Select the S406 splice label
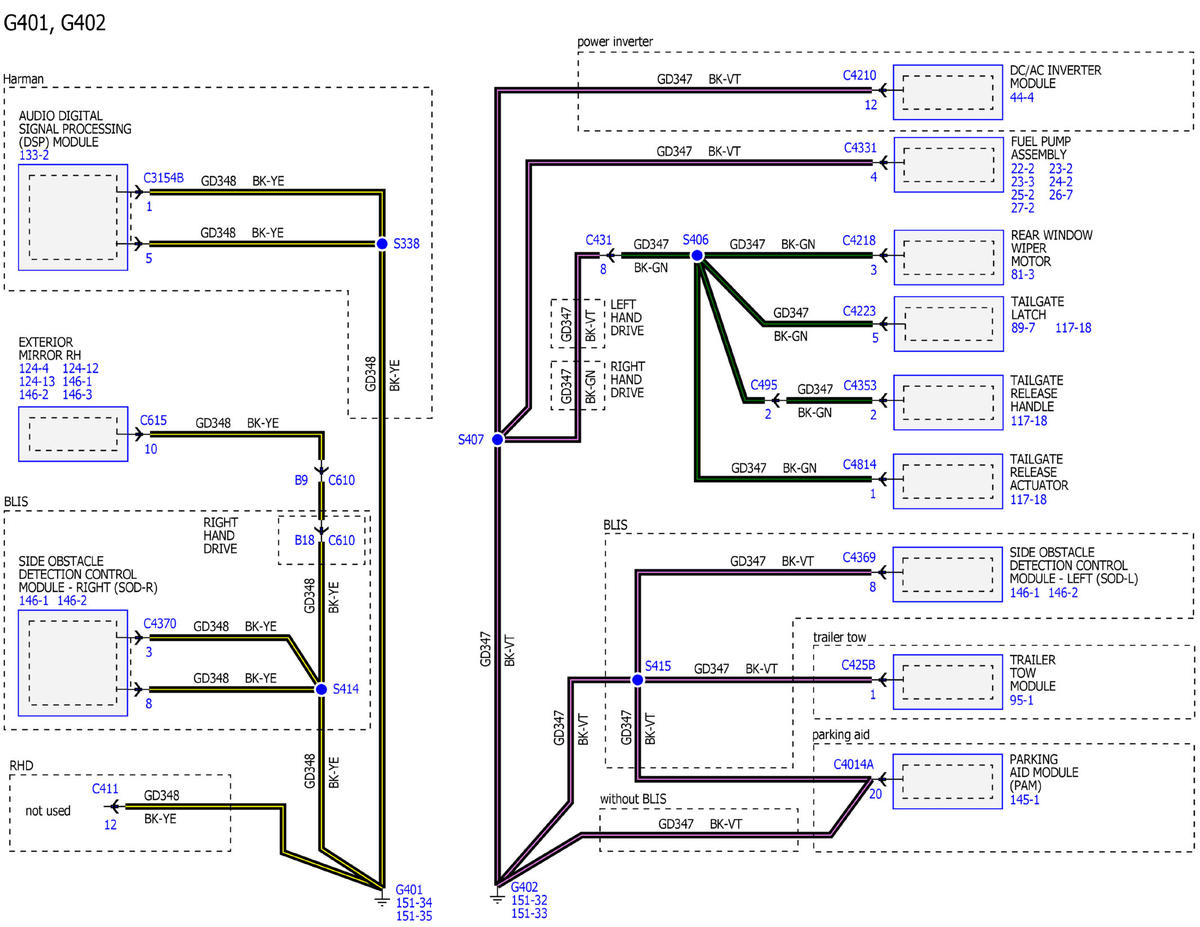 pos(696,240)
